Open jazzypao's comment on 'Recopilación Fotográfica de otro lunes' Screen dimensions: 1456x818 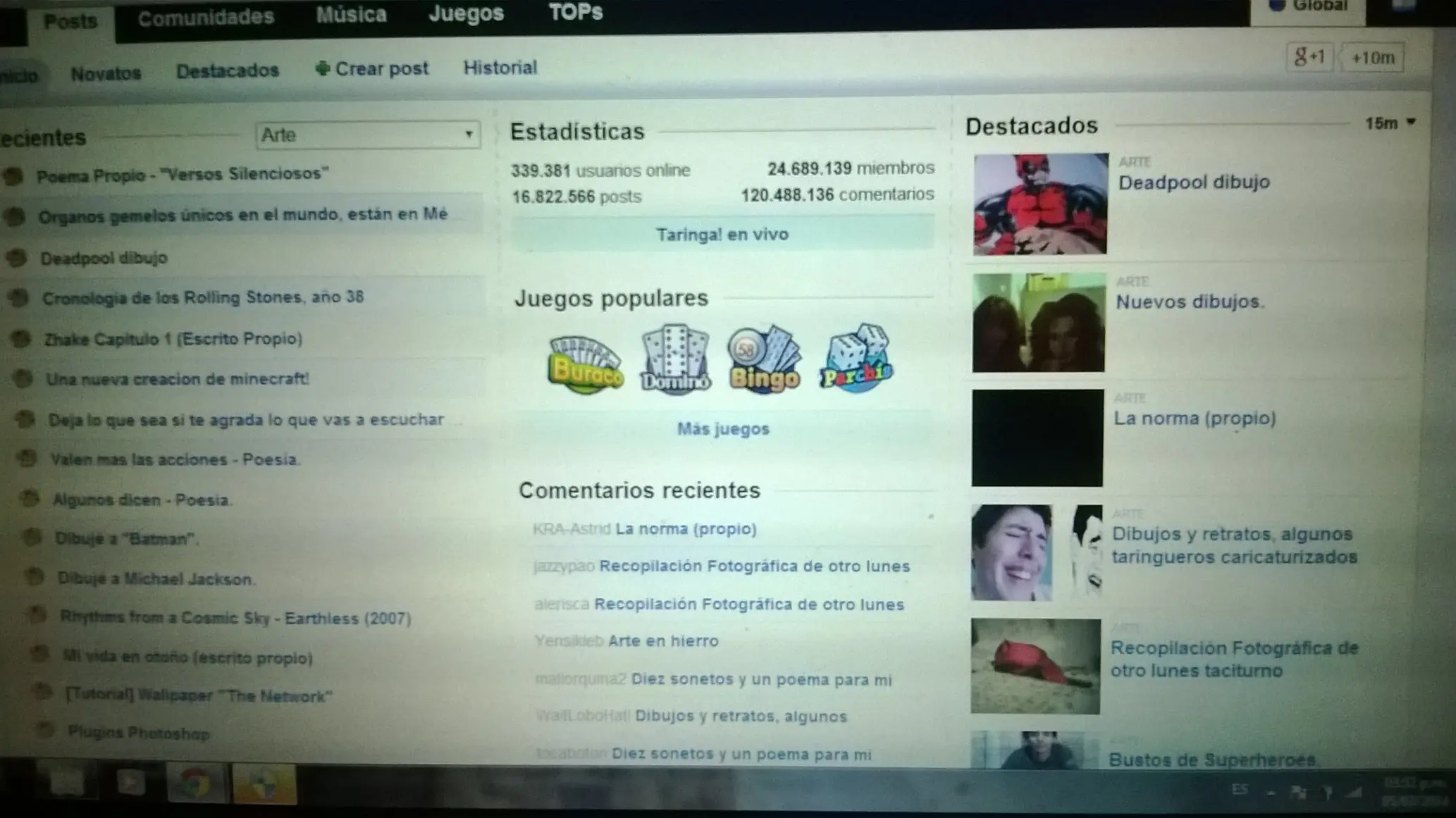pos(754,566)
